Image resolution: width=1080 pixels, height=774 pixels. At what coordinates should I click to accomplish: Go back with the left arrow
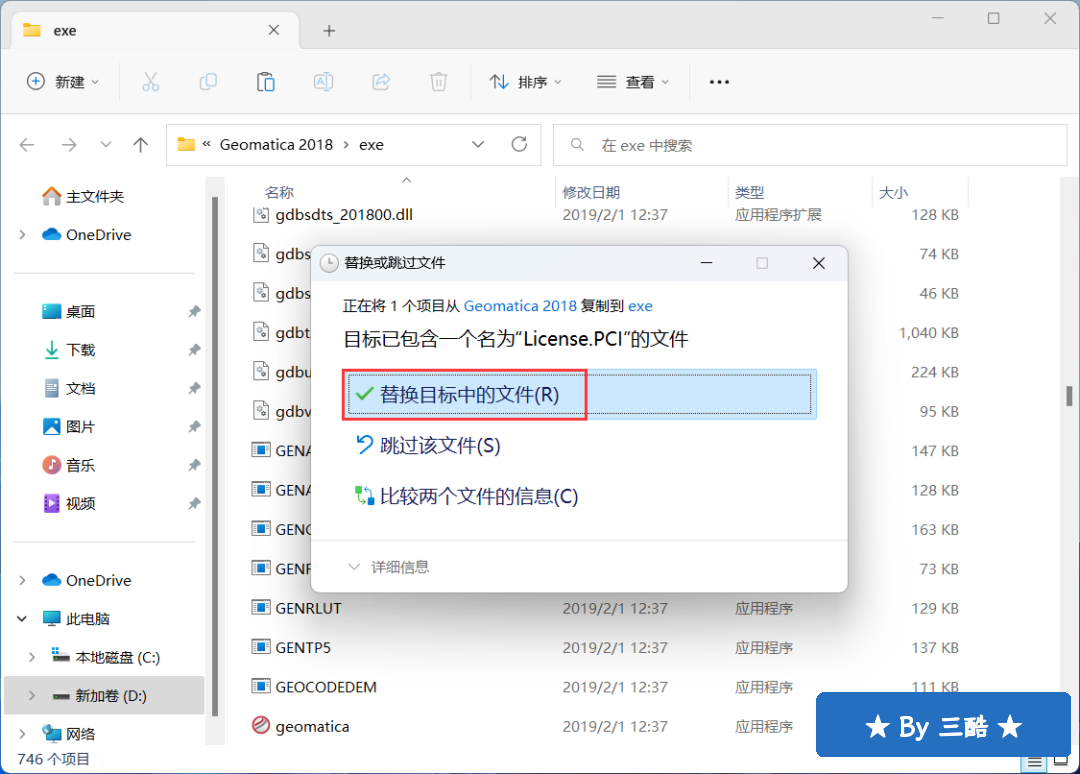click(27, 145)
